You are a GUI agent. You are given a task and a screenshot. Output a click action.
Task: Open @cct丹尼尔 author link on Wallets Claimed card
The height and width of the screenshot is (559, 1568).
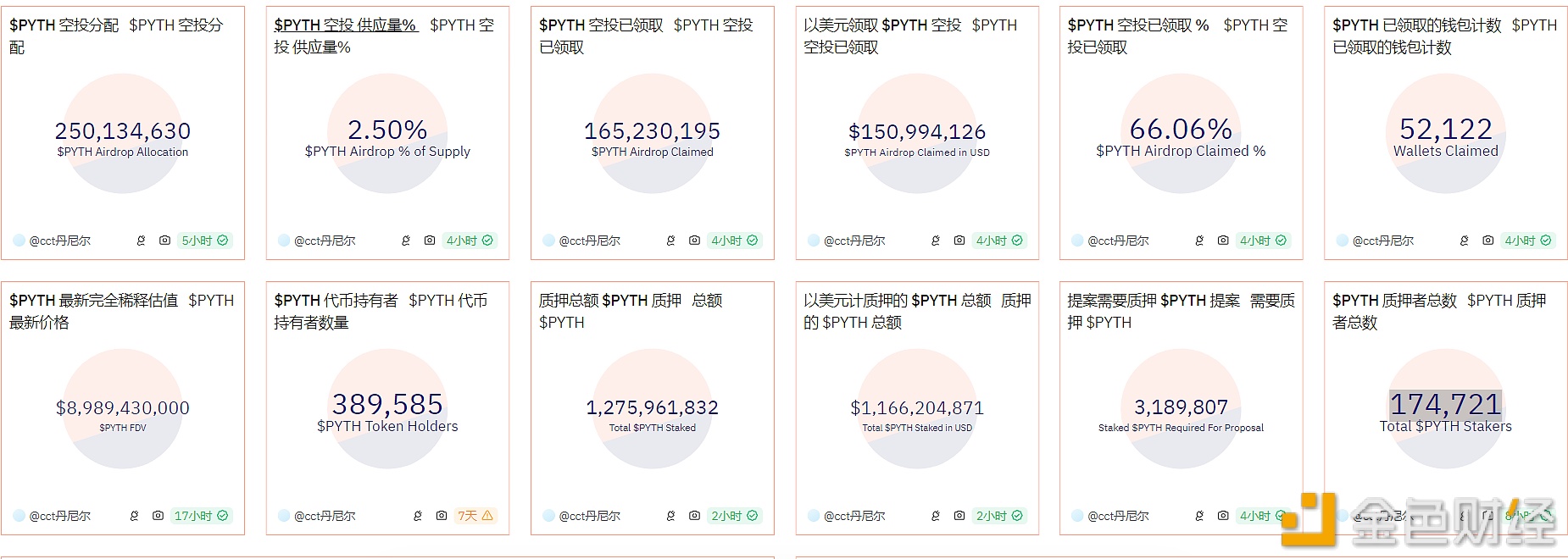[1383, 241]
